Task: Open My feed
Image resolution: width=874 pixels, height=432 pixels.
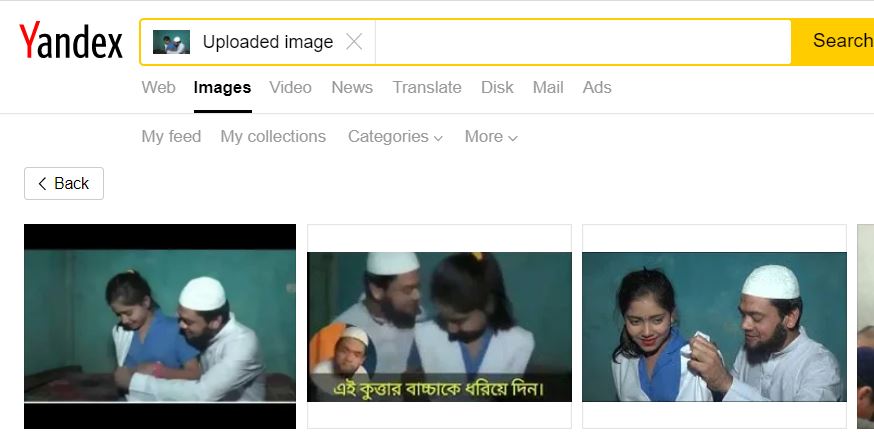Action: tap(171, 137)
